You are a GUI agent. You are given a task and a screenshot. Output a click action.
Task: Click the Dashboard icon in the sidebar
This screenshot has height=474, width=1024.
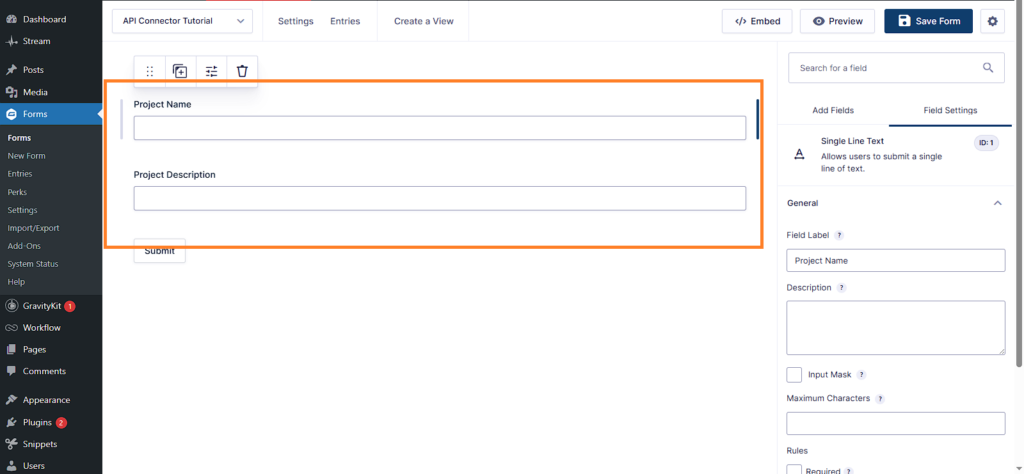coord(12,20)
